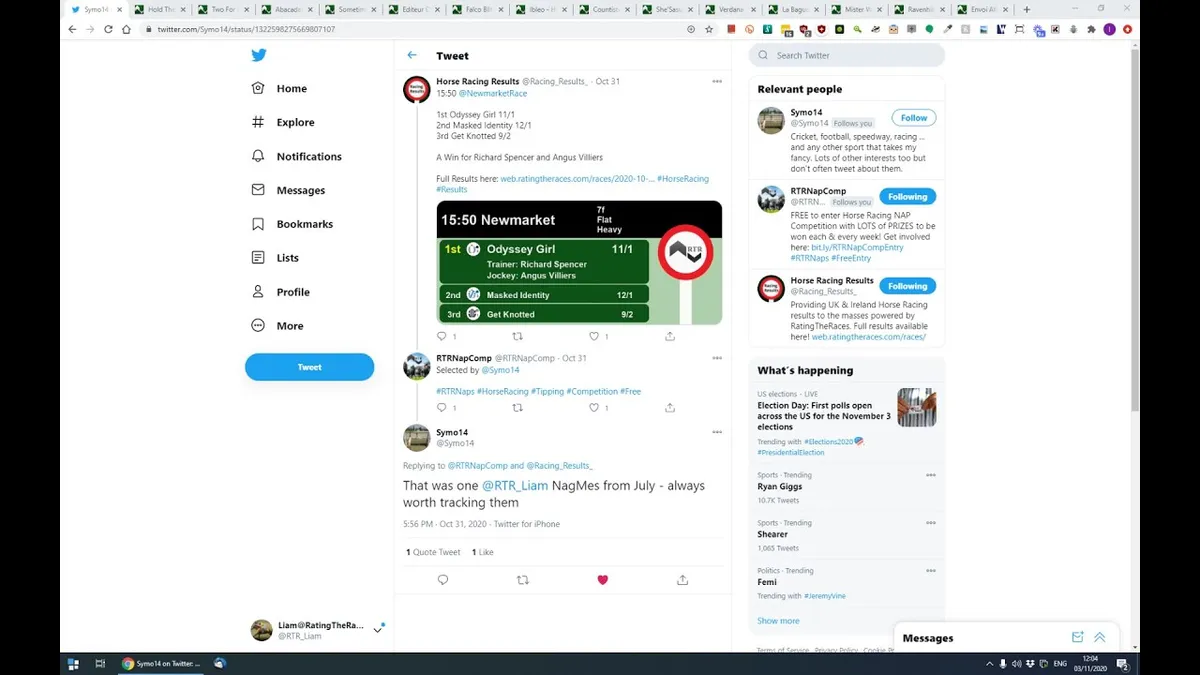Viewport: 1200px width, 675px height.
Task: Reply to Symo14's tweet with comment icon
Action: click(443, 580)
